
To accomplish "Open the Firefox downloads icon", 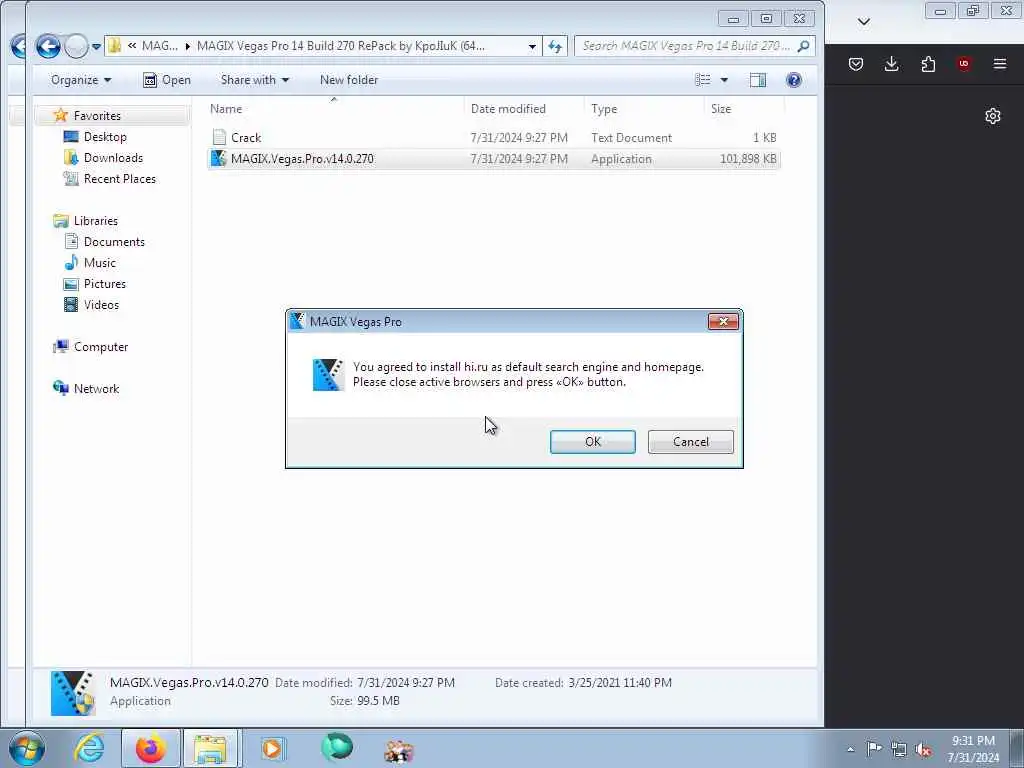I will 891,64.
